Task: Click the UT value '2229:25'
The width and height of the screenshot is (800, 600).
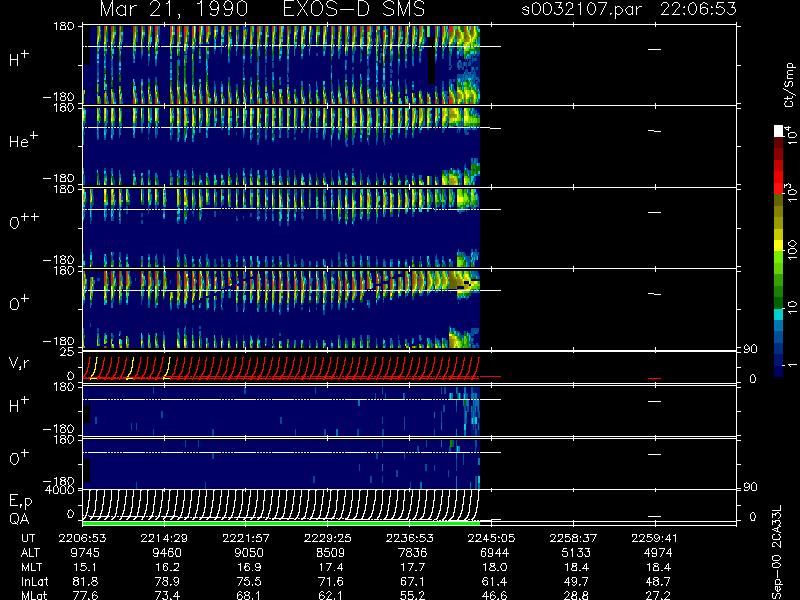Action: pyautogui.click(x=328, y=538)
